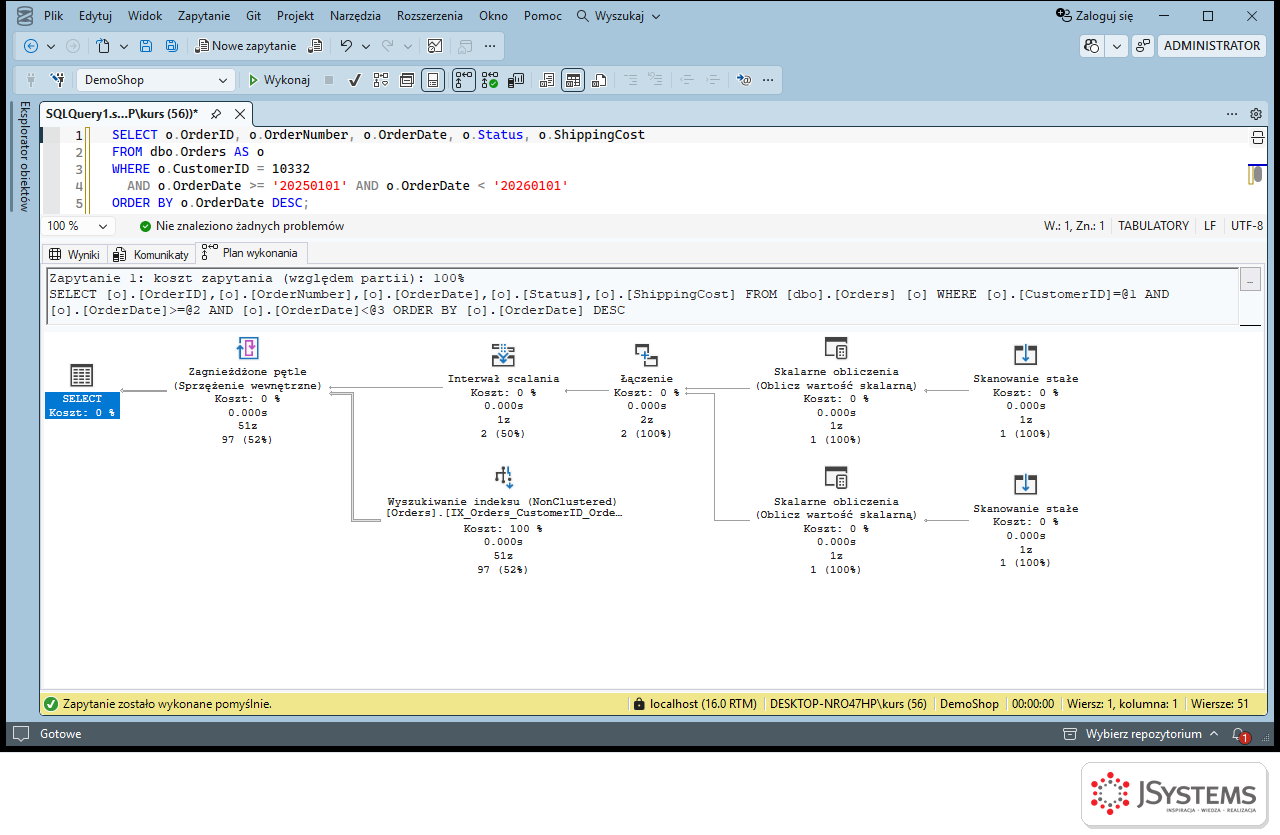Pin the SQLQuery1 document tab
Image resolution: width=1280 pixels, height=835 pixels.
point(216,114)
